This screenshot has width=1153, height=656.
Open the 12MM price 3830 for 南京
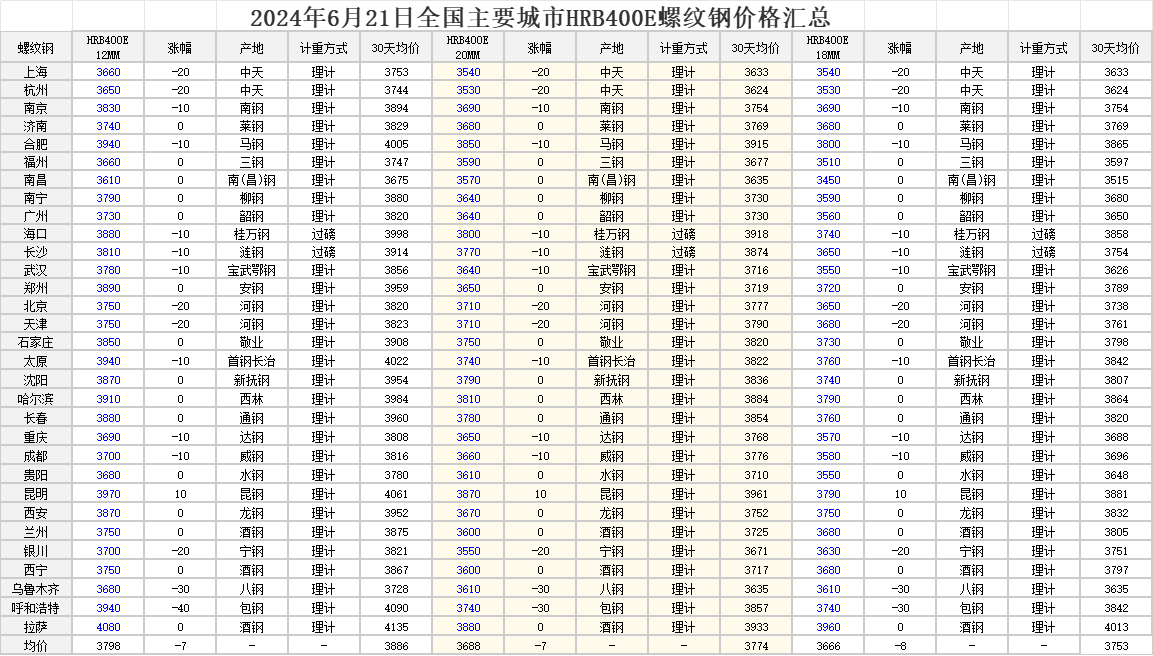pyautogui.click(x=108, y=108)
